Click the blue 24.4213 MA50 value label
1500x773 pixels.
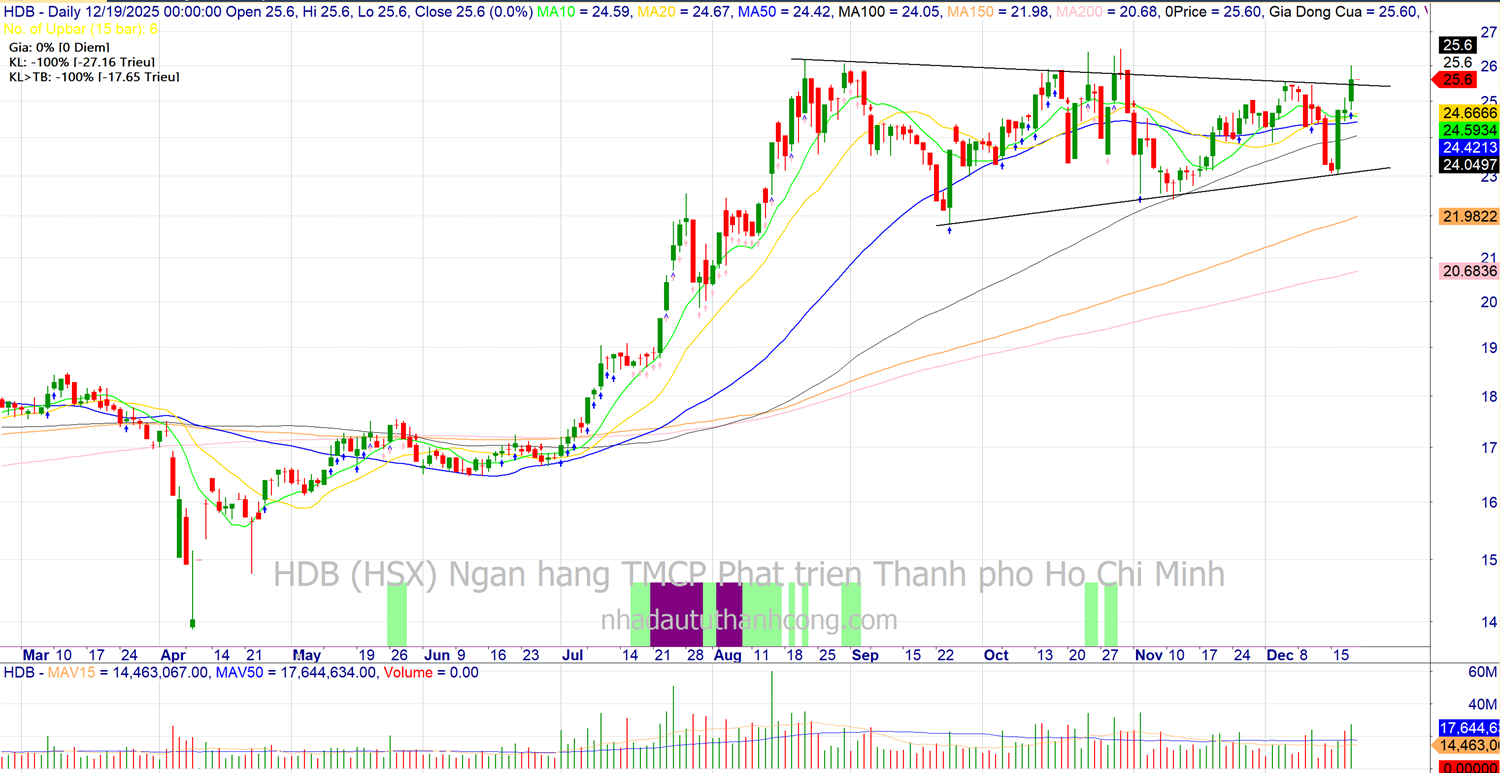click(1468, 147)
